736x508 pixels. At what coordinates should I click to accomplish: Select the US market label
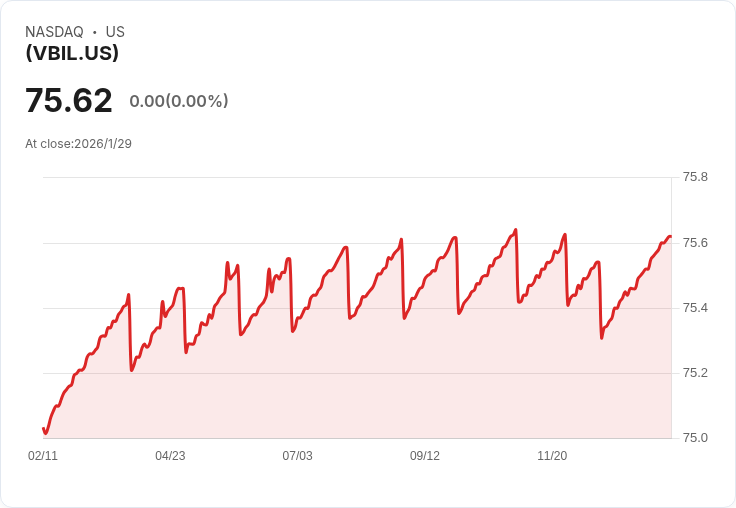point(115,32)
